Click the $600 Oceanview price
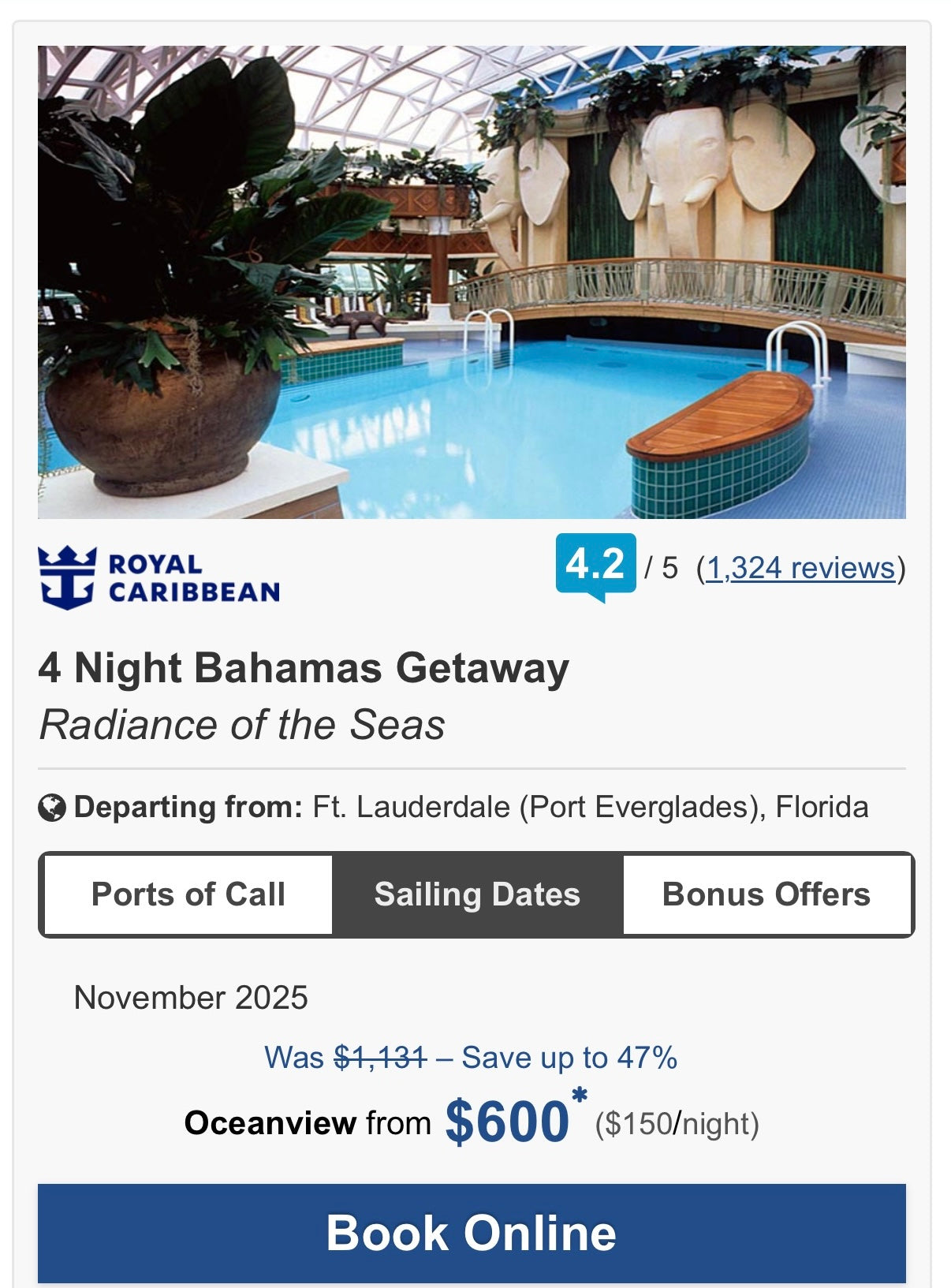 click(506, 1122)
